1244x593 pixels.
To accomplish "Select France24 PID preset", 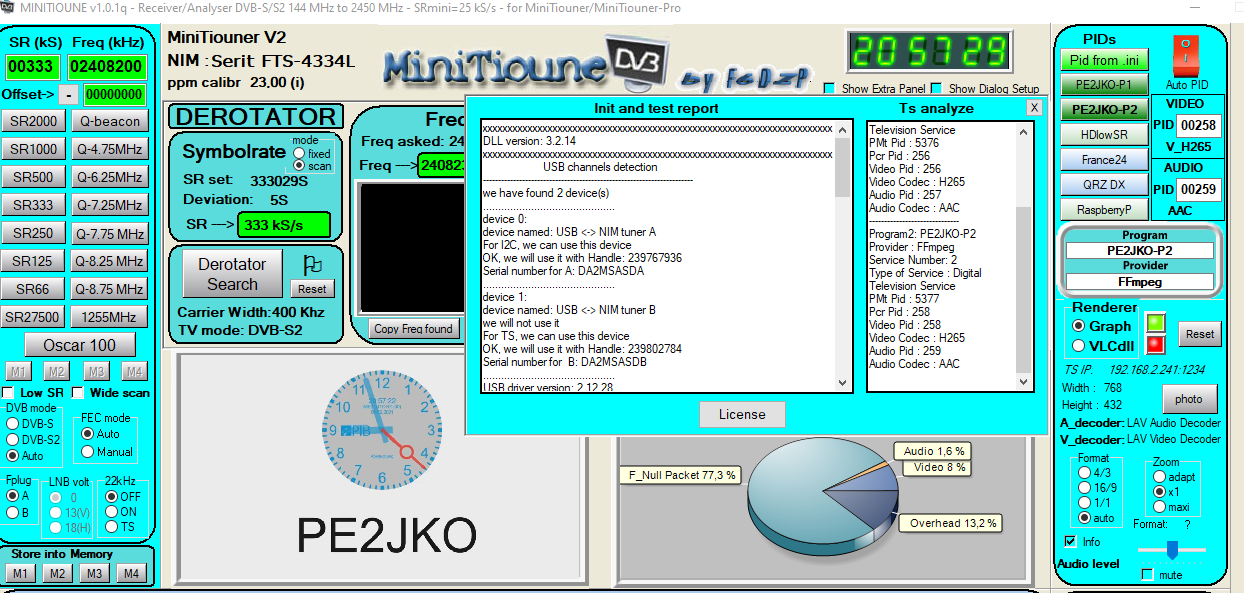I will pos(1103,160).
